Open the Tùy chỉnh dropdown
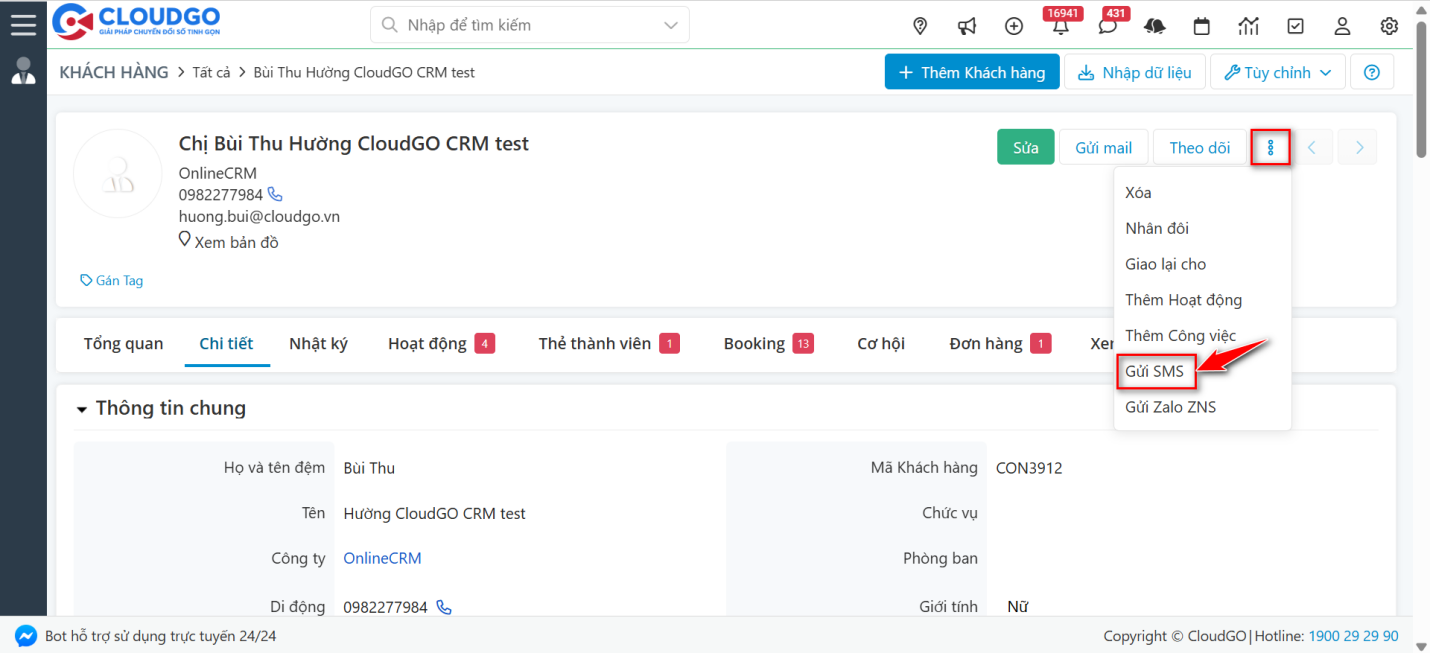1430x653 pixels. (1276, 72)
